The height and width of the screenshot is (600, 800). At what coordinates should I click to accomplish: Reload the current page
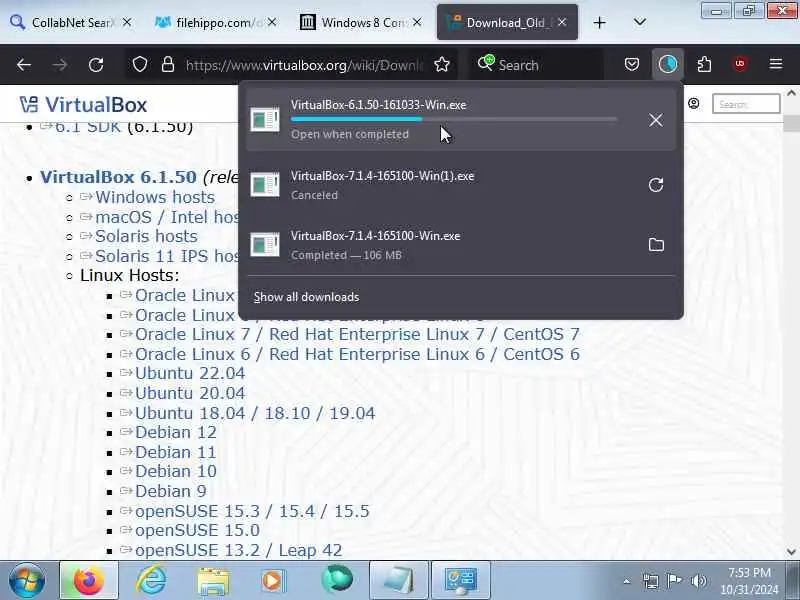(x=96, y=65)
